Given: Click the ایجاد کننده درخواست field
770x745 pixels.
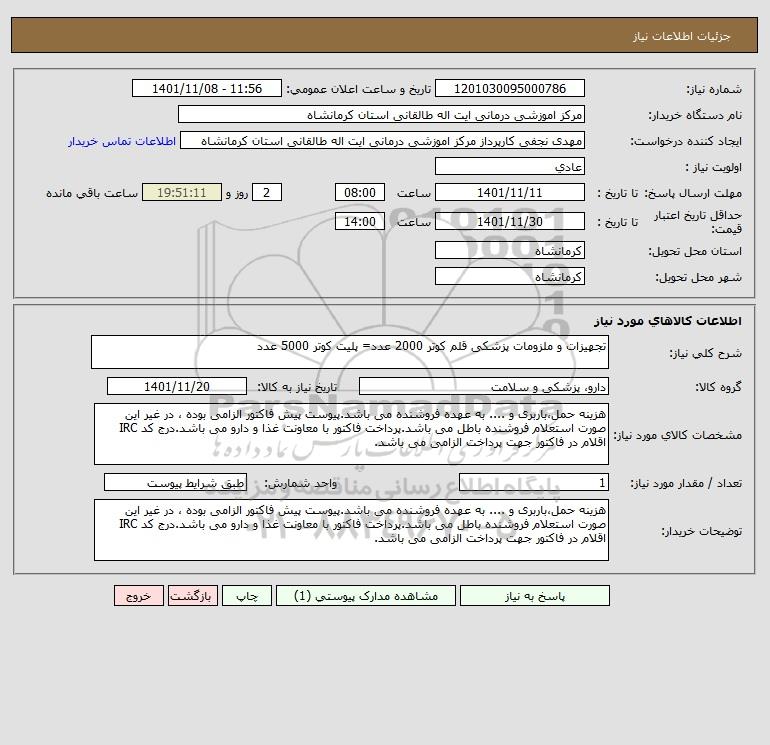Looking at the screenshot, I should tap(382, 140).
